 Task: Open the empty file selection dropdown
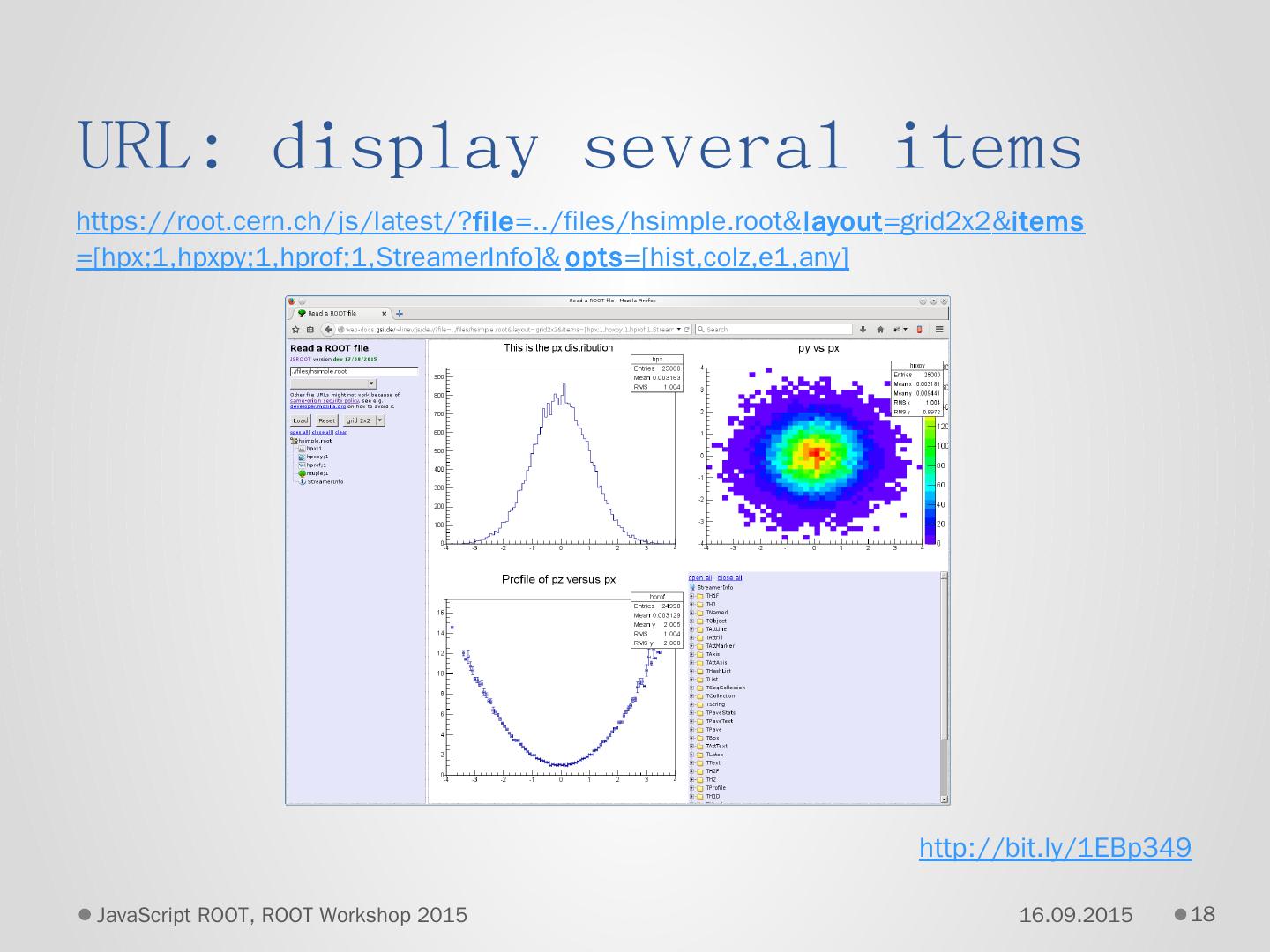click(333, 383)
